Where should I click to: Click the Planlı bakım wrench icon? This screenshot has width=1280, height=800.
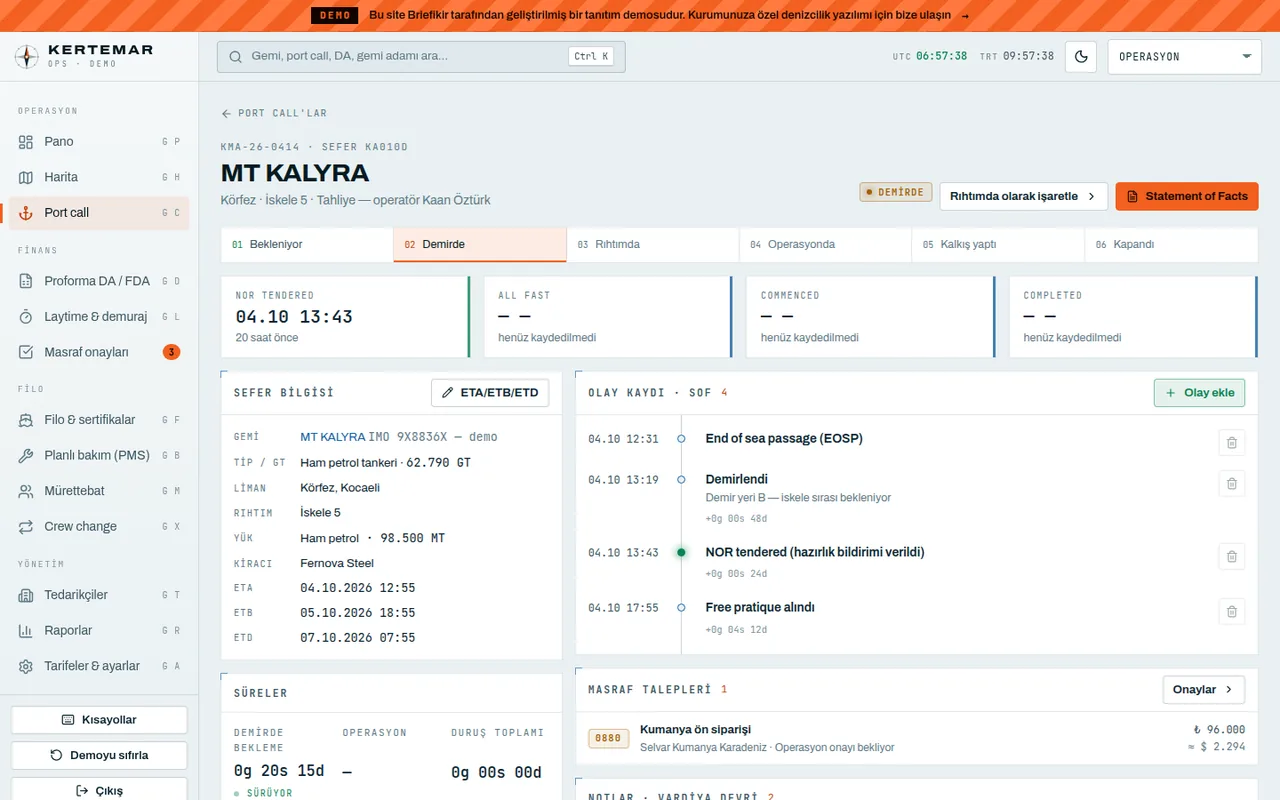[x=26, y=455]
